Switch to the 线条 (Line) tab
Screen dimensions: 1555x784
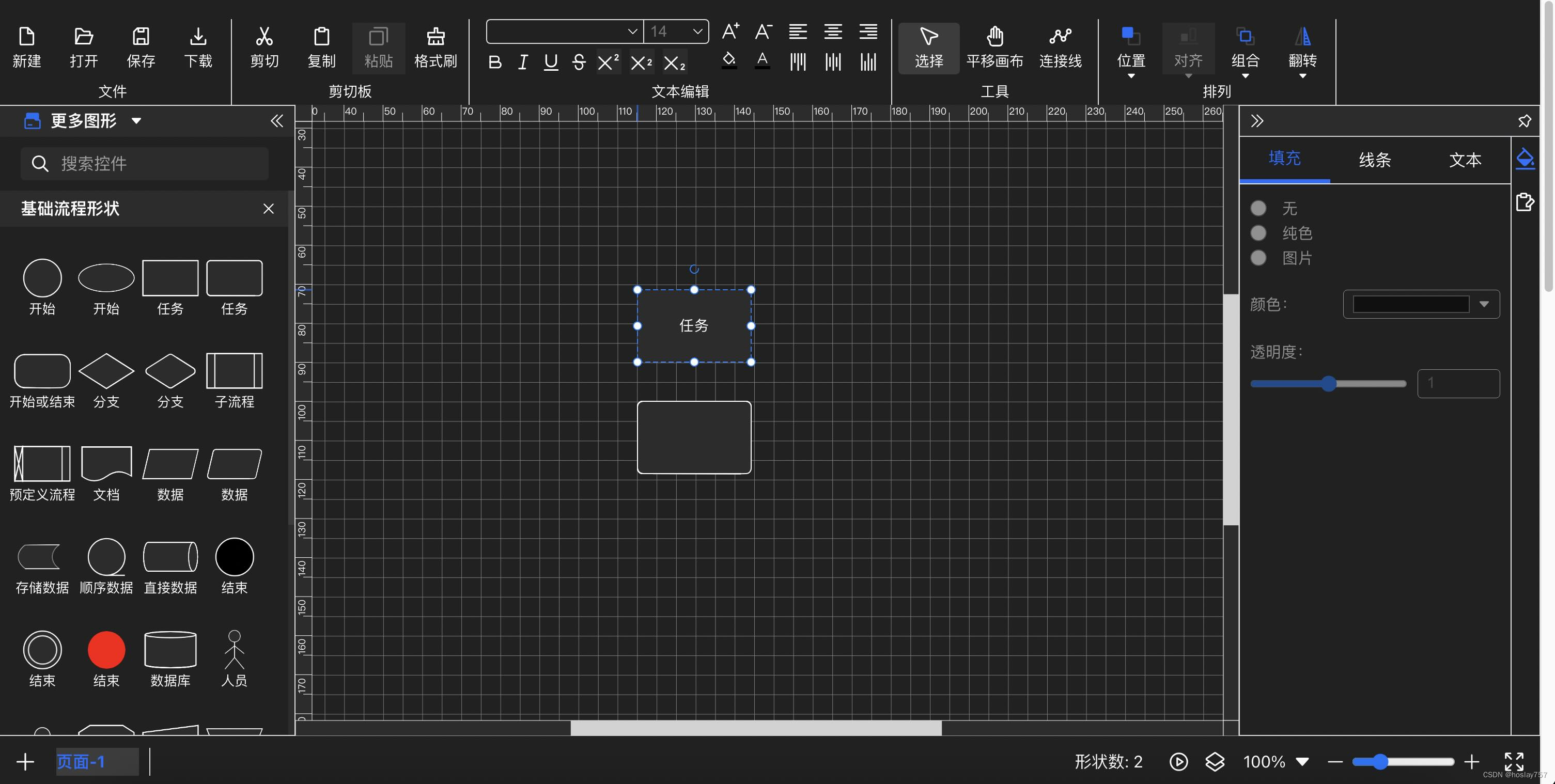pyautogui.click(x=1376, y=159)
